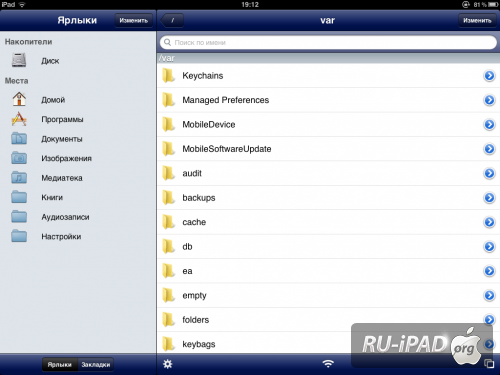The image size is (500, 375).
Task: Show details arrow for audit
Action: coord(489,173)
